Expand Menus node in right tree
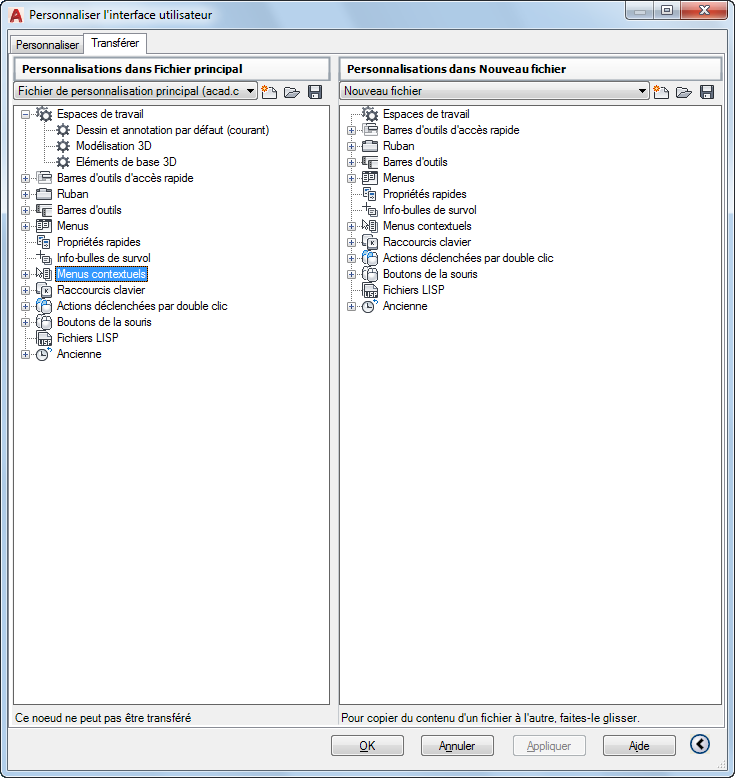Viewport: 735px width, 778px height. pos(351,178)
